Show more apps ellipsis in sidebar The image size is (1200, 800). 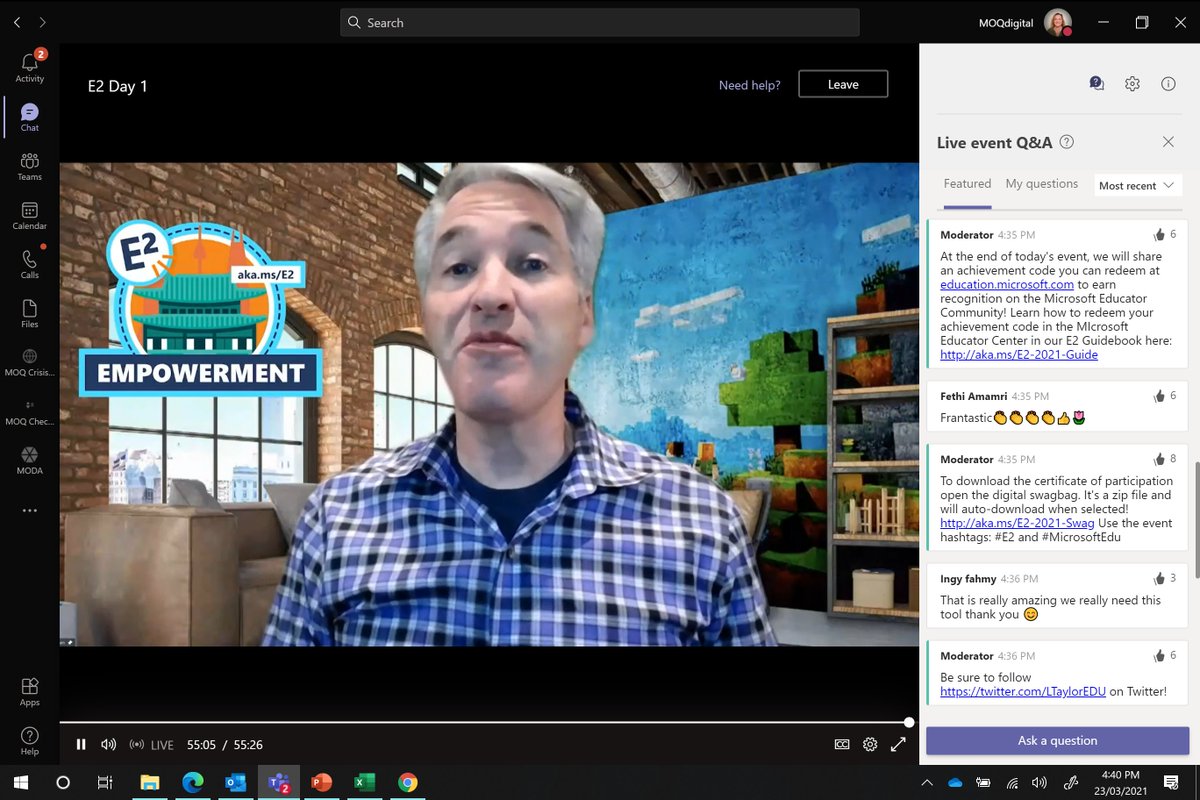[30, 510]
